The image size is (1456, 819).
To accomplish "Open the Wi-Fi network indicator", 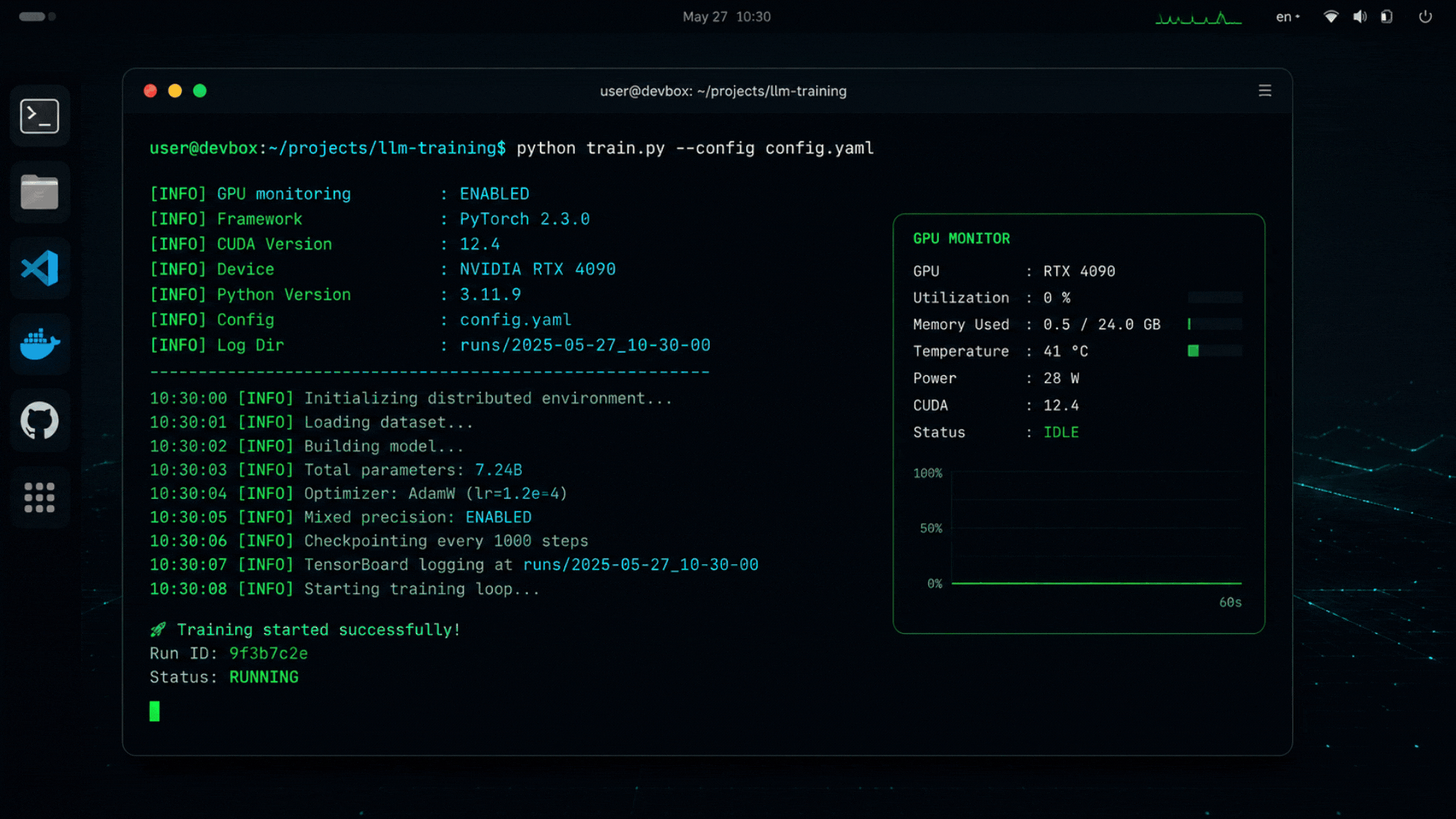I will coord(1331,17).
